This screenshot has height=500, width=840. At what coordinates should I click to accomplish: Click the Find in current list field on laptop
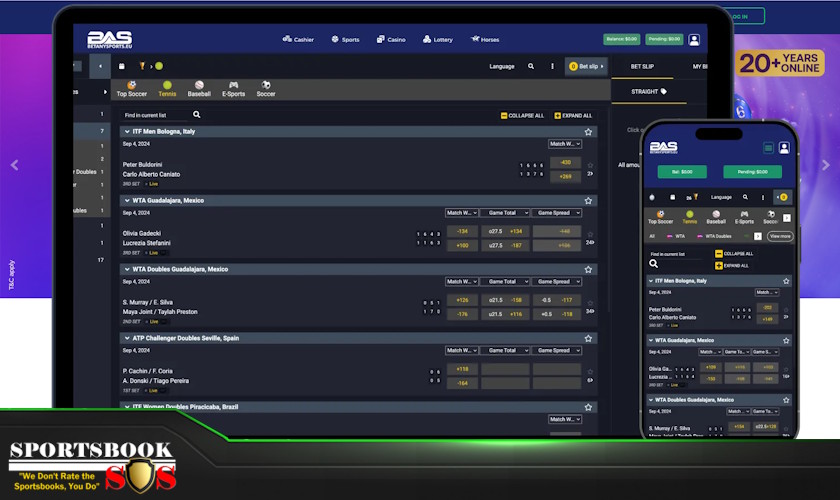[157, 115]
